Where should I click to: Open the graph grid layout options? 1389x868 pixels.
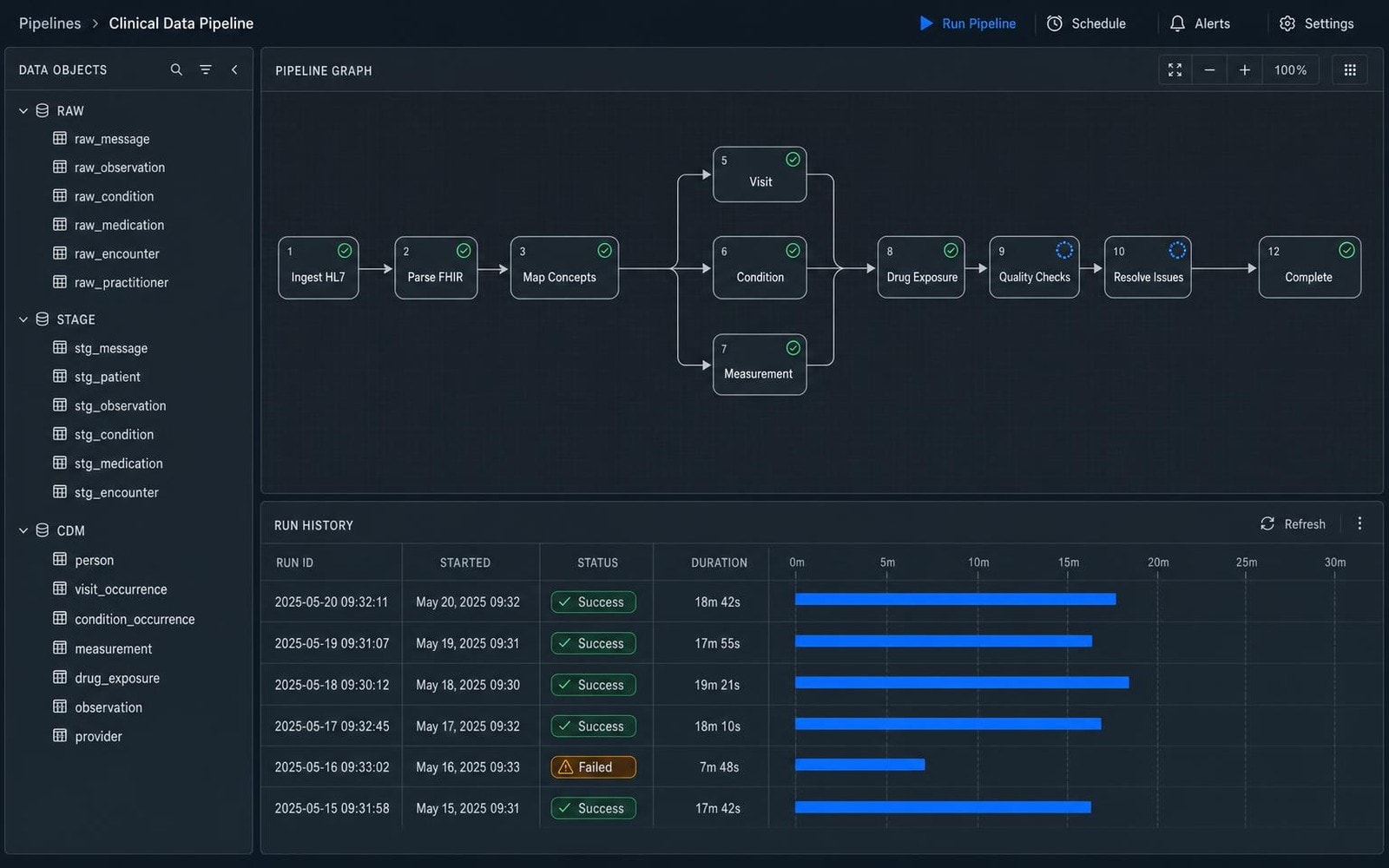click(x=1350, y=70)
